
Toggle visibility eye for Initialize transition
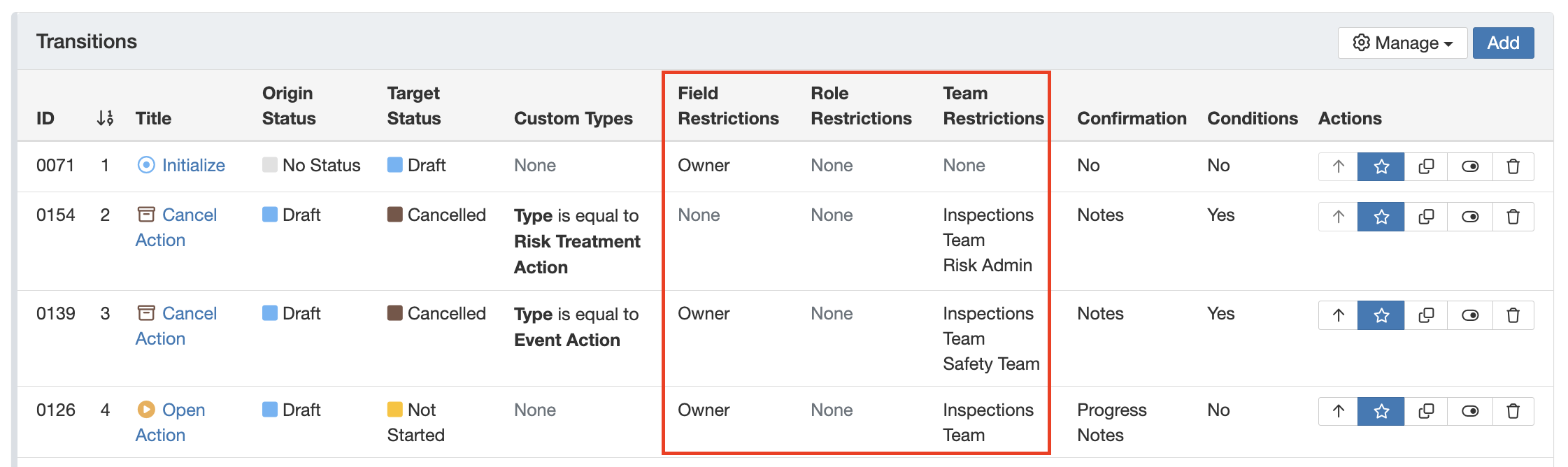point(1469,166)
